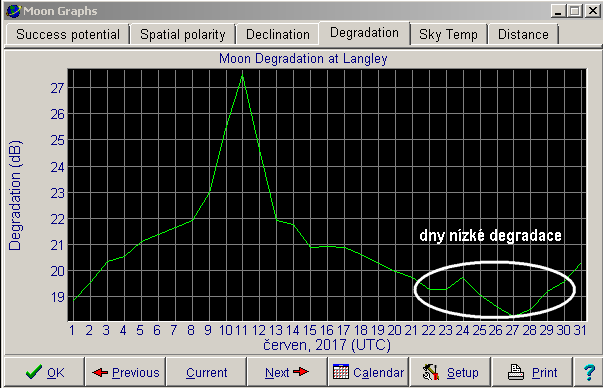Open the Calendar grid icon

(341, 371)
